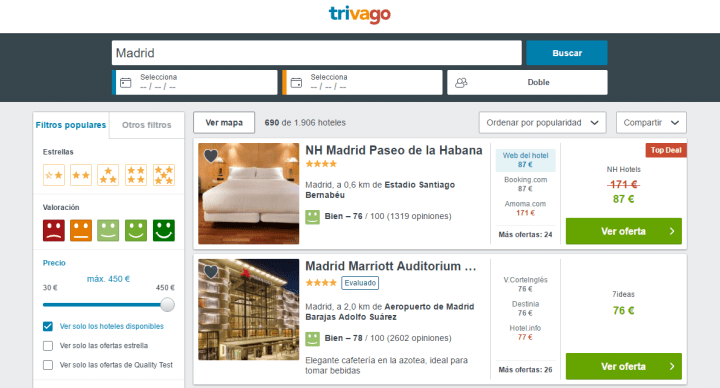This screenshot has width=720, height=388.
Task: Click the '7ideas' provider label
Action: pos(623,294)
